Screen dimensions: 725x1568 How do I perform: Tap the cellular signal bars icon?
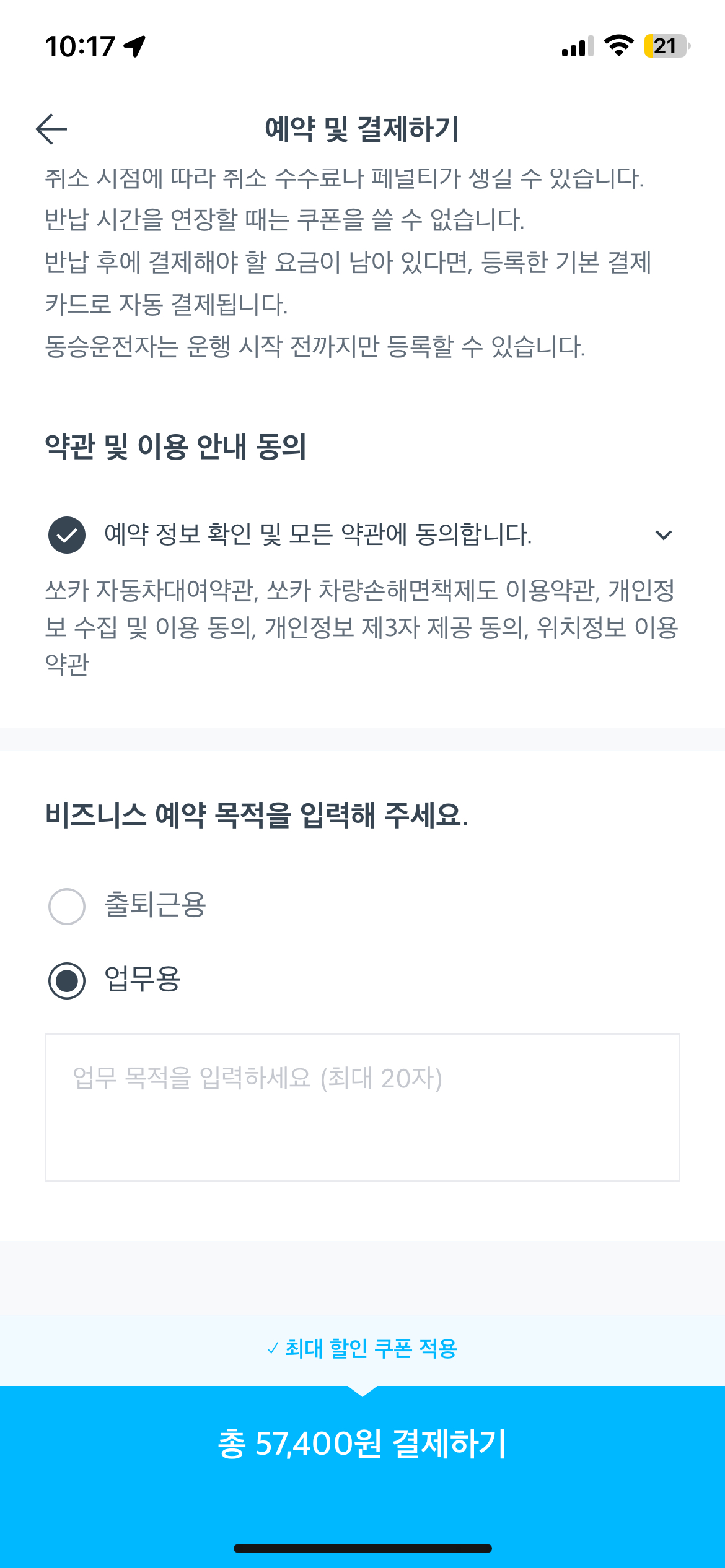[578, 46]
